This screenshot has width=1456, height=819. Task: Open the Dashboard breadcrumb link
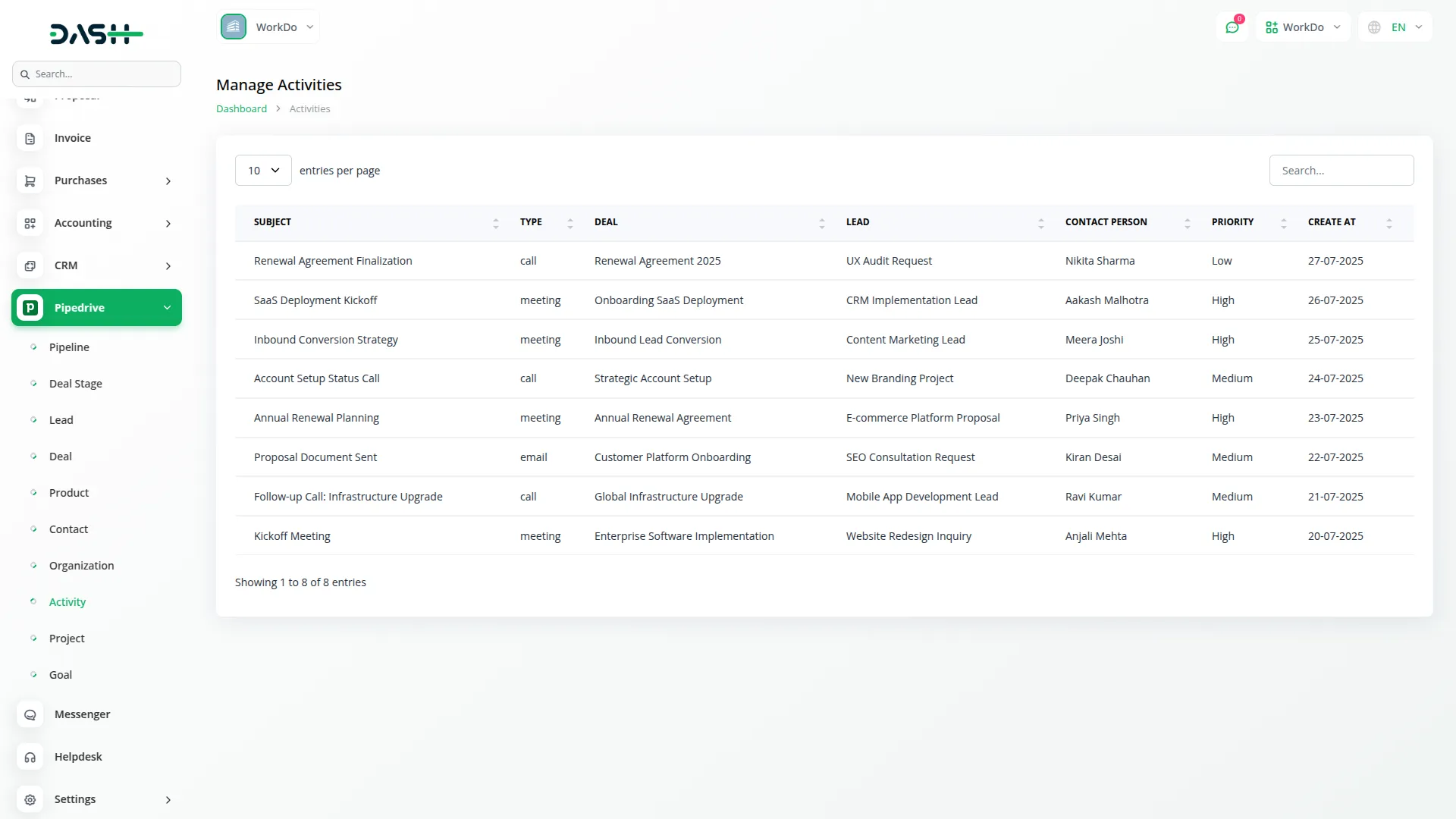[241, 108]
